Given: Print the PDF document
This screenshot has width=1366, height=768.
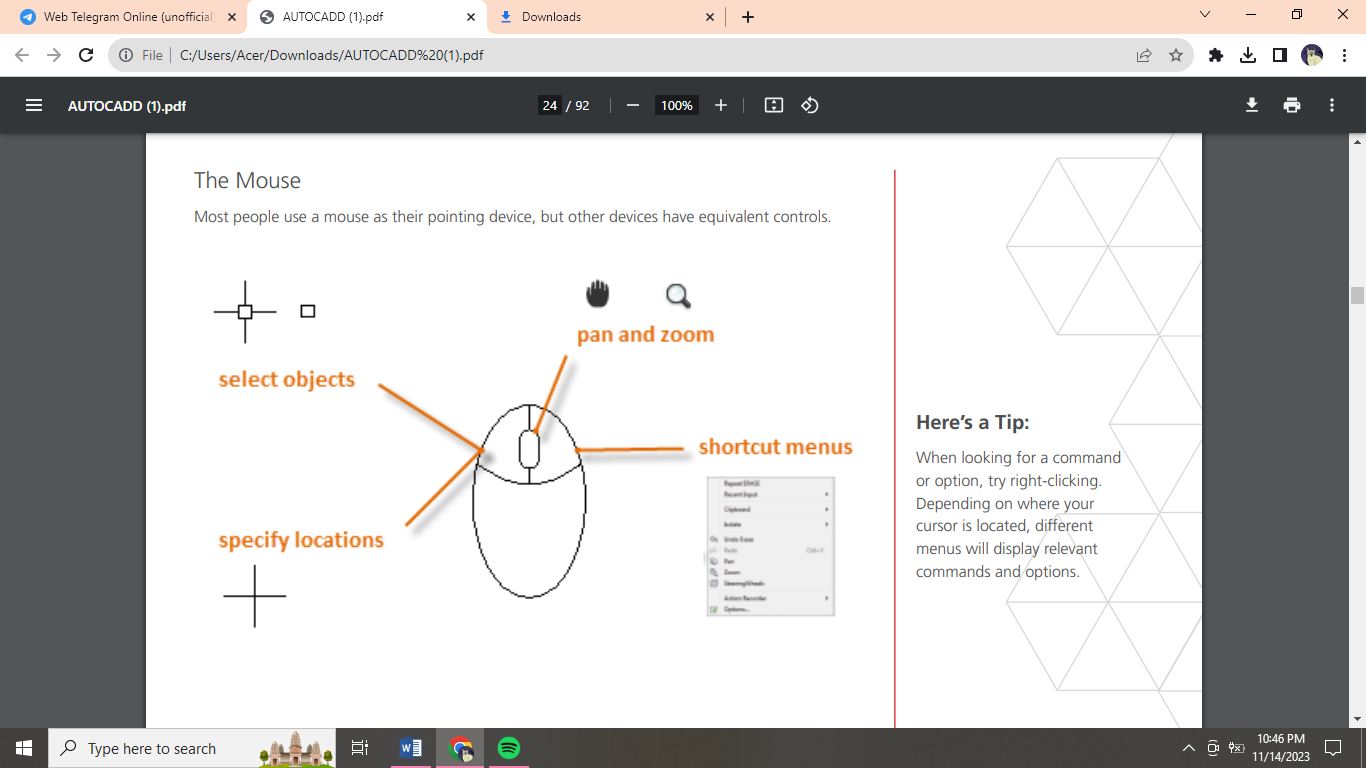Looking at the screenshot, I should (1292, 105).
